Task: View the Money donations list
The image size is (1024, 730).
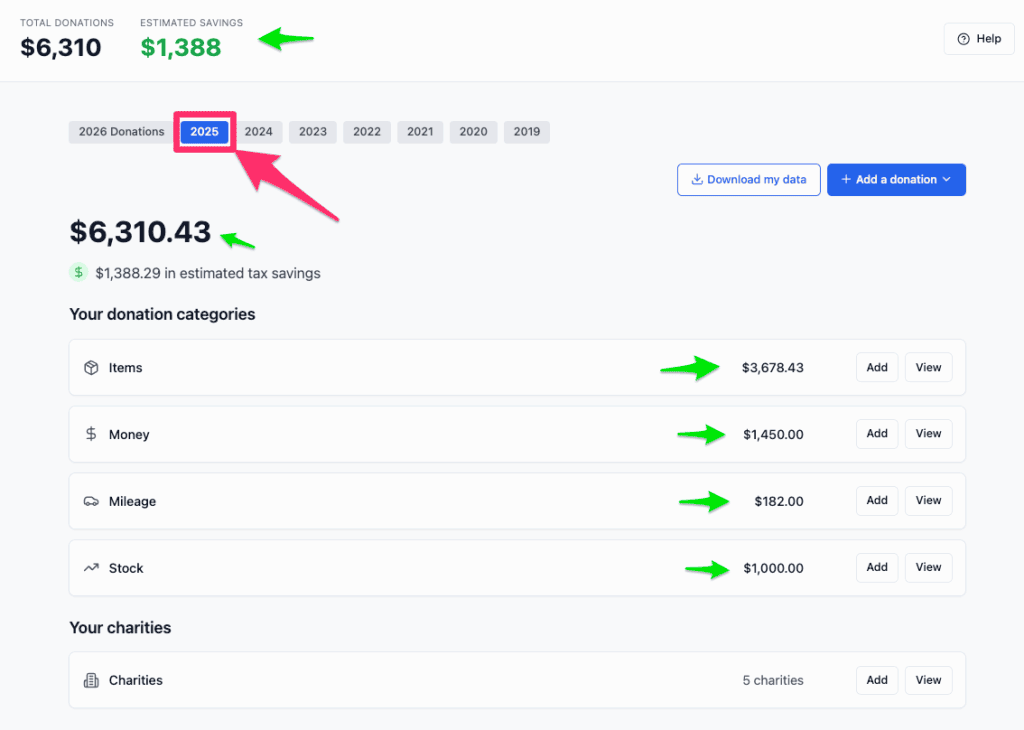Action: (928, 434)
